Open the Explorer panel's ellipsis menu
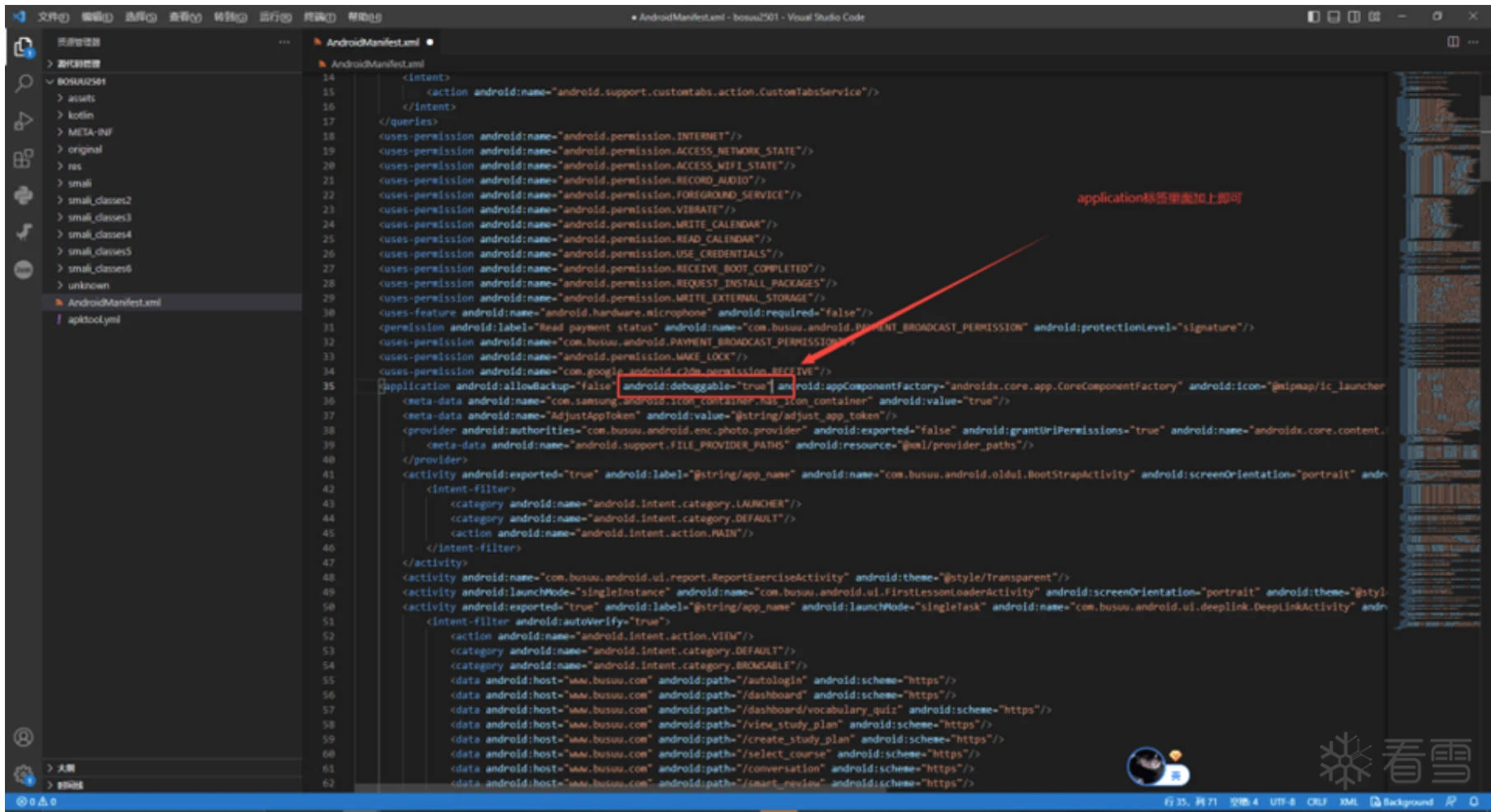The image size is (1491, 812). pos(284,42)
